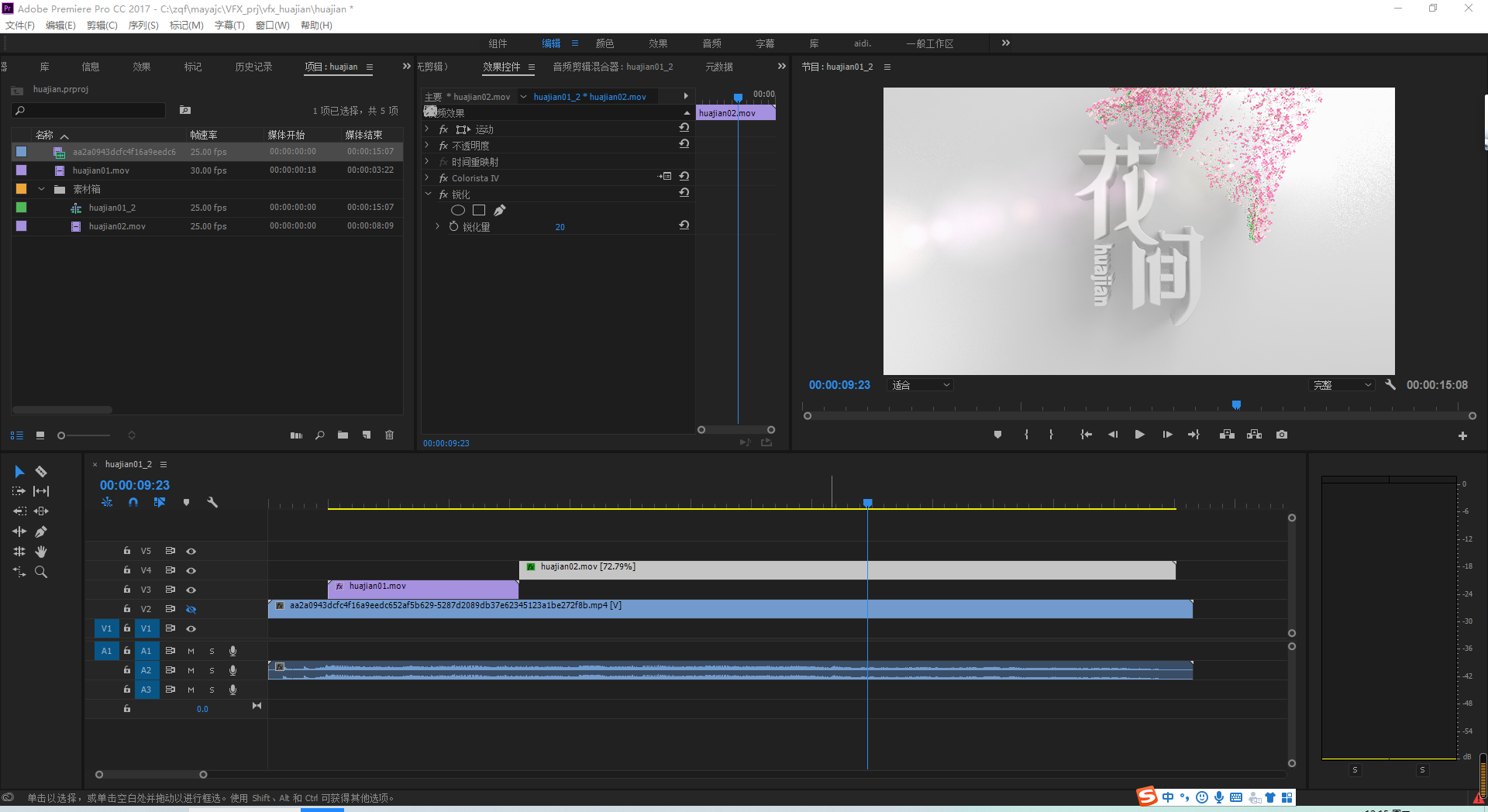Toggle timeline snap magnet icon

pyautogui.click(x=133, y=502)
